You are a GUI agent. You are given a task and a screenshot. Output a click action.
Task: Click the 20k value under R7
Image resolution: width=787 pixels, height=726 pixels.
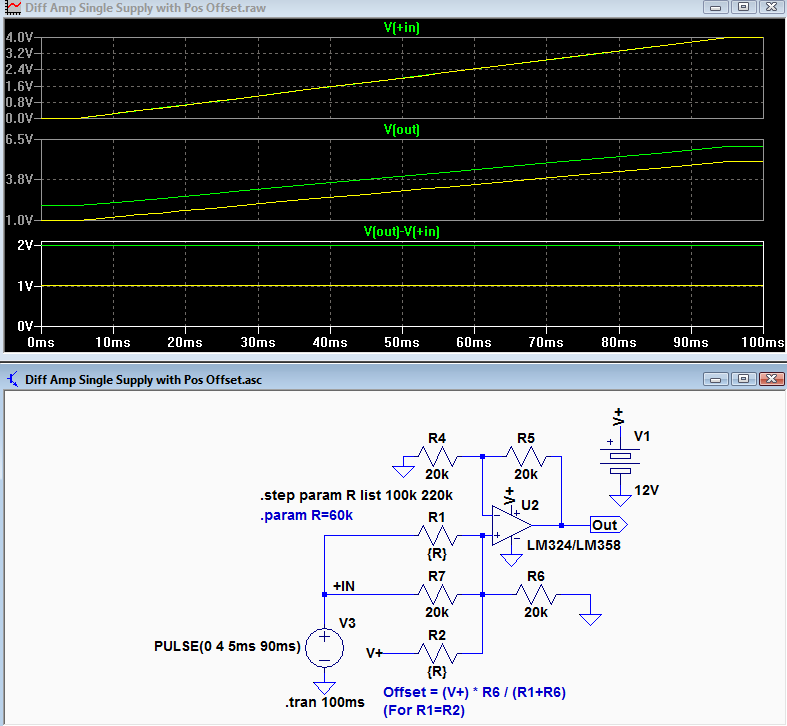click(437, 612)
